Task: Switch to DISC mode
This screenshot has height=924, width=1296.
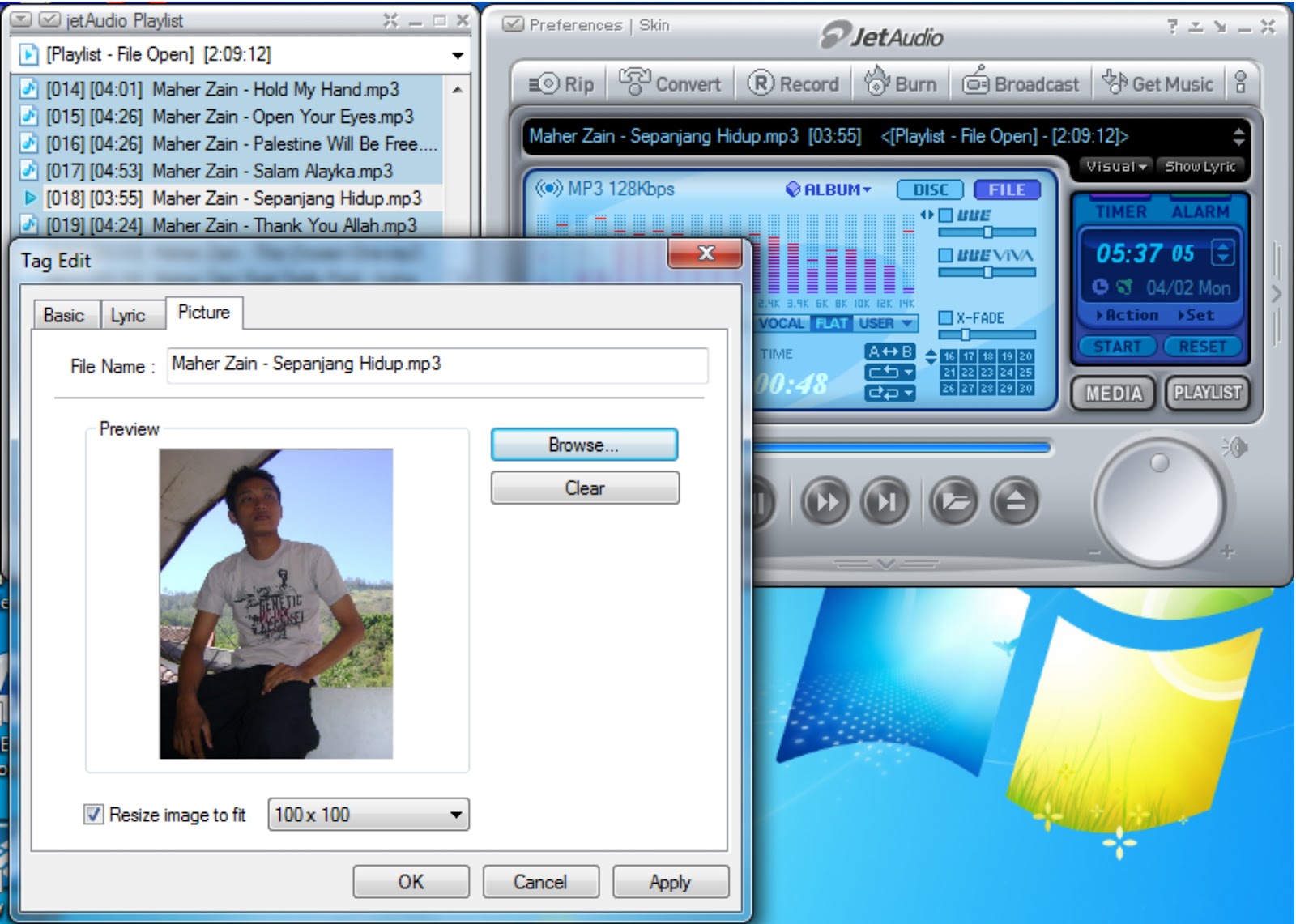Action: (x=930, y=189)
